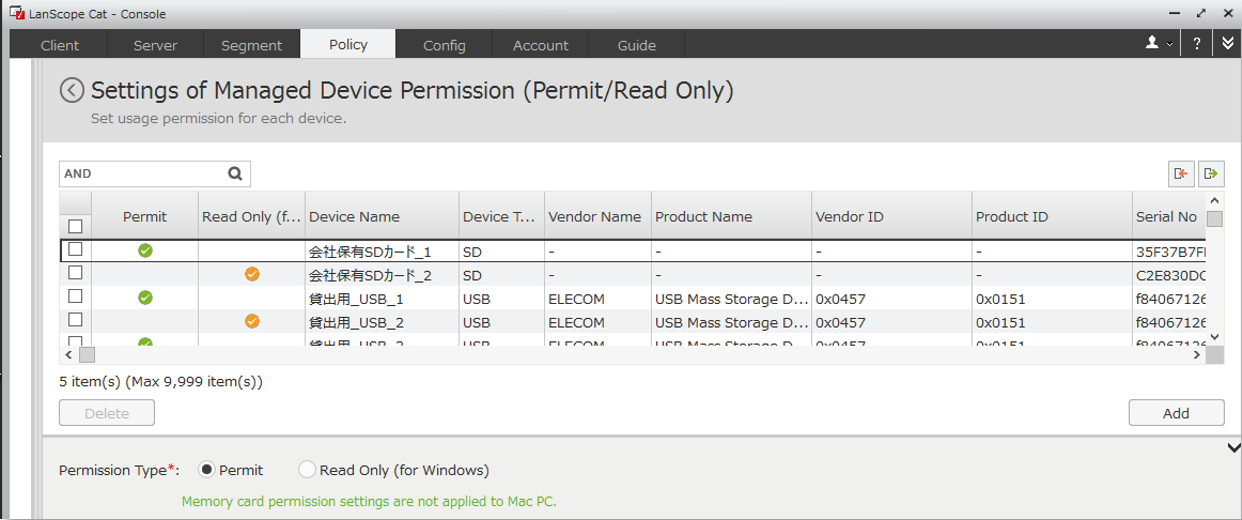Open the user account dropdown menu

(x=1158, y=44)
